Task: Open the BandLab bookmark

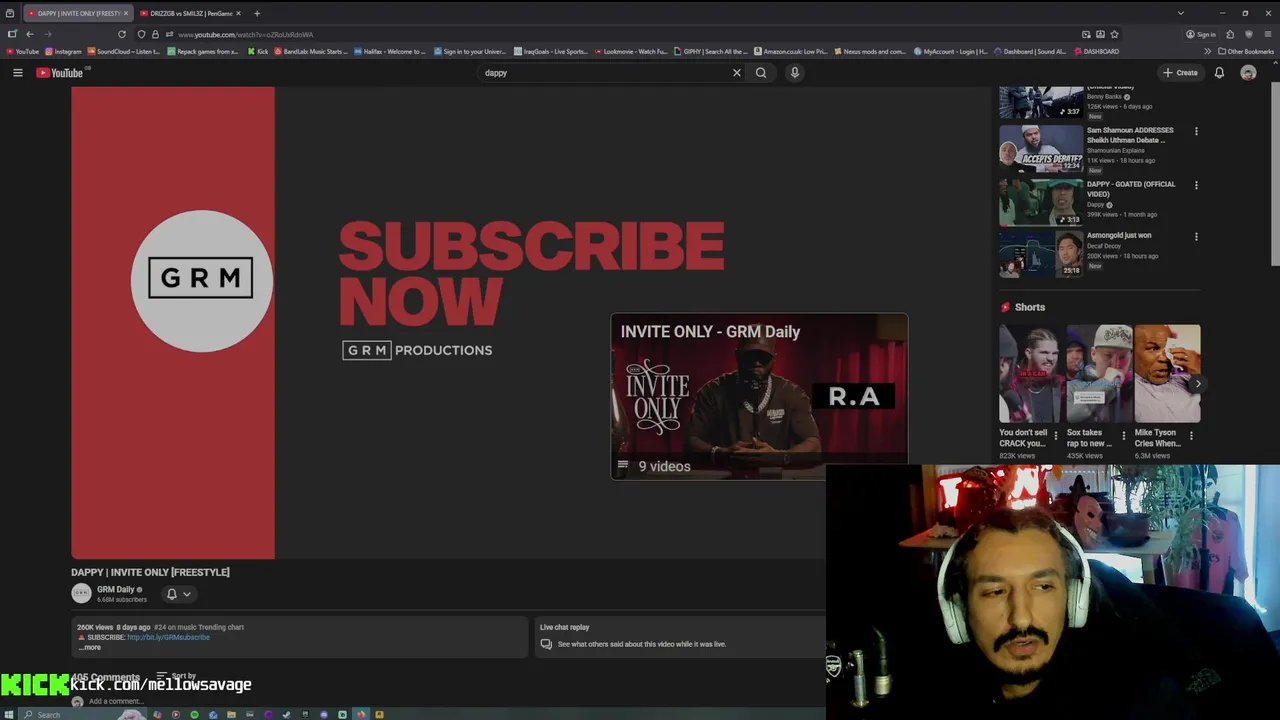Action: pos(310,51)
